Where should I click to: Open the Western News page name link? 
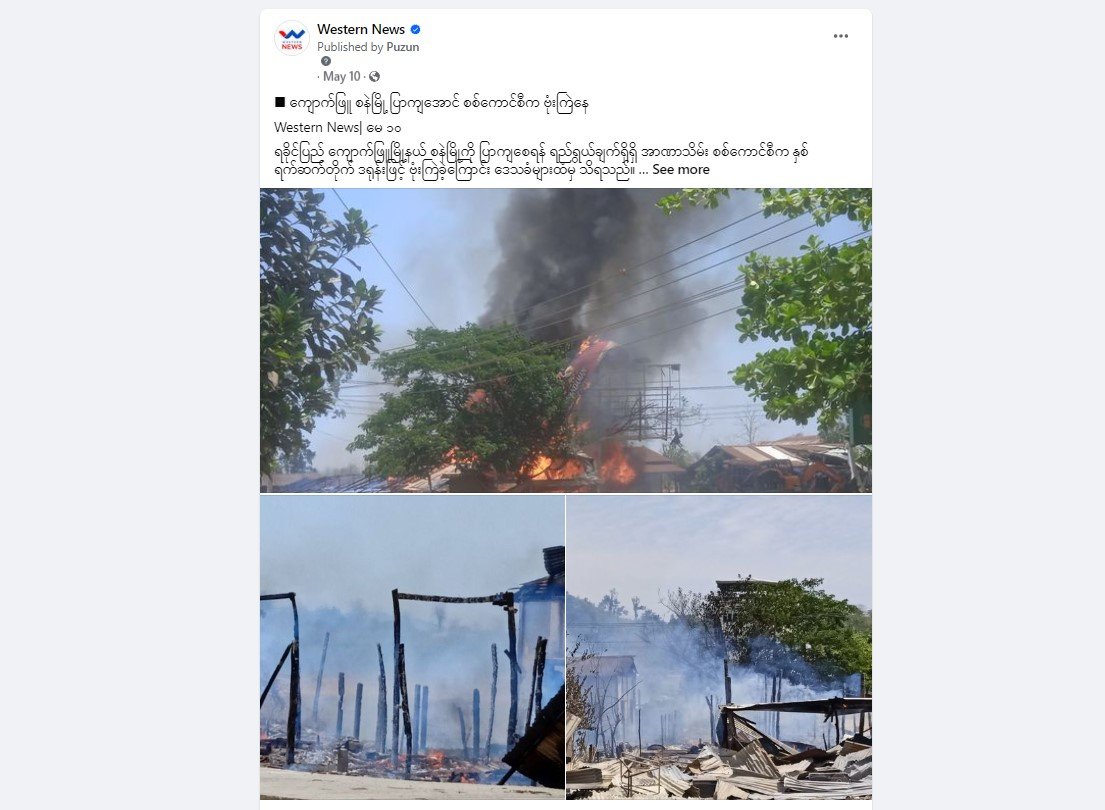click(361, 29)
